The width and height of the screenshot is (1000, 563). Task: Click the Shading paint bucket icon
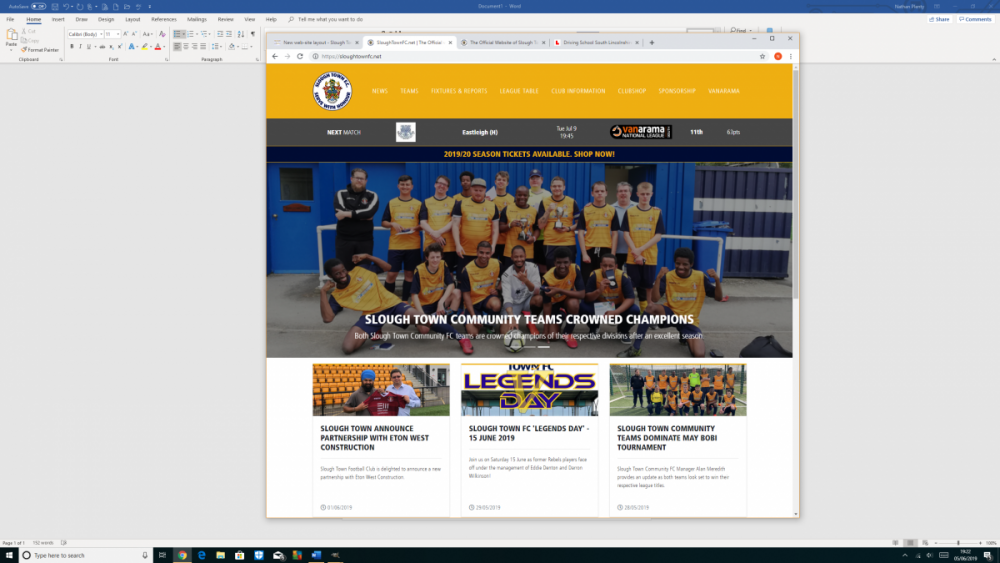232,47
